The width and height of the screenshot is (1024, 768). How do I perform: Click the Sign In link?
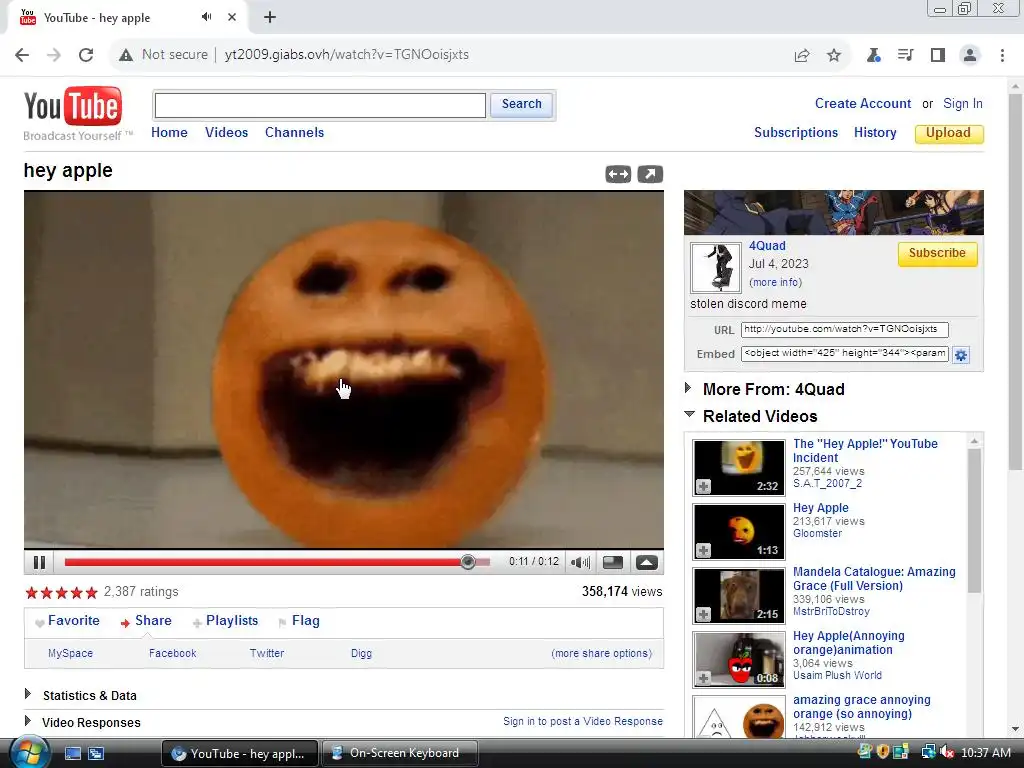pos(963,104)
